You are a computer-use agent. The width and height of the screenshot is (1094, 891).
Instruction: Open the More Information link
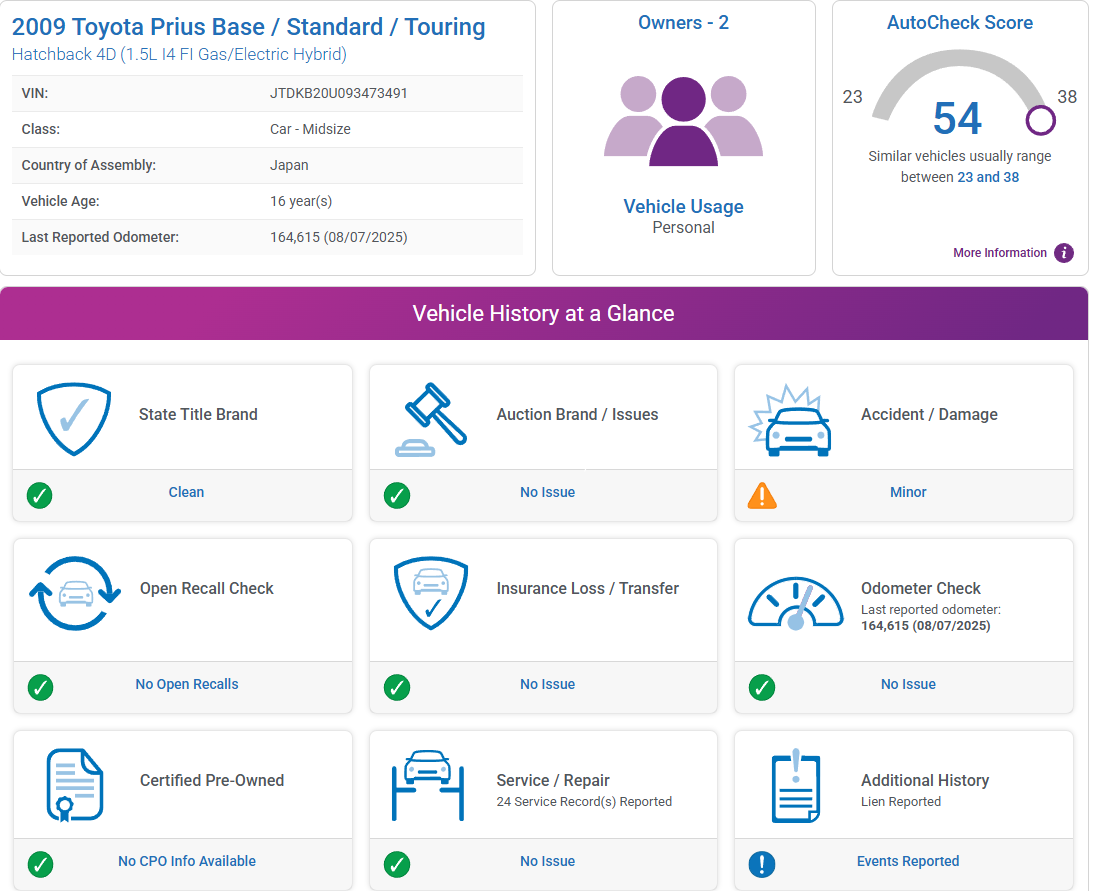click(x=999, y=253)
